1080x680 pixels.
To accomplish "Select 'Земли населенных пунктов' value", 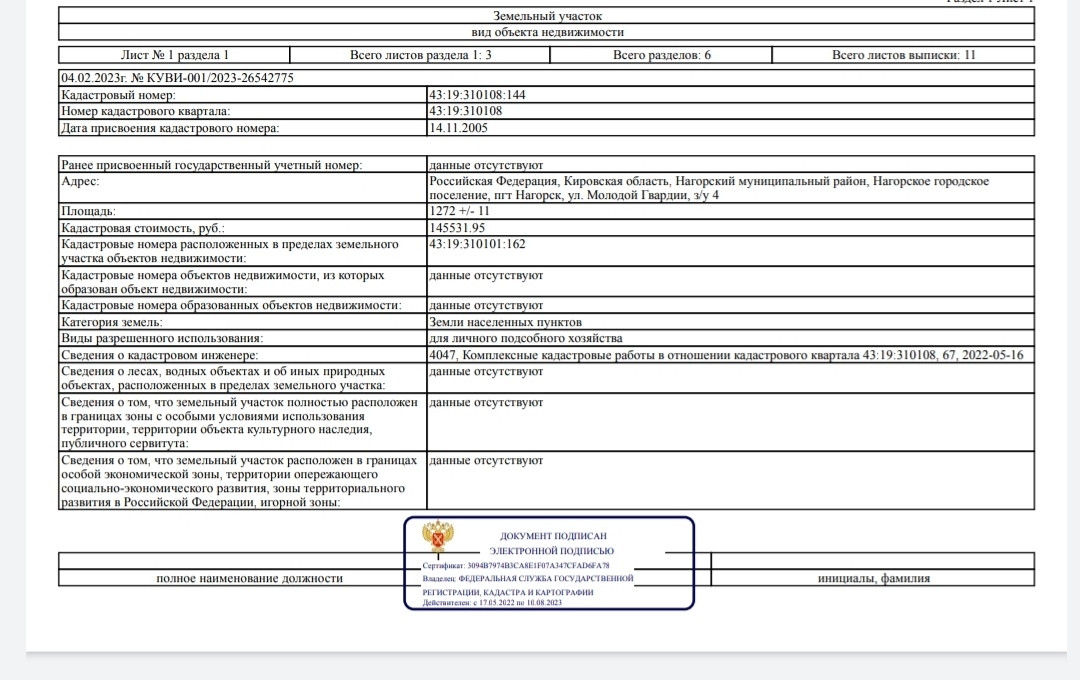I will coord(505,322).
